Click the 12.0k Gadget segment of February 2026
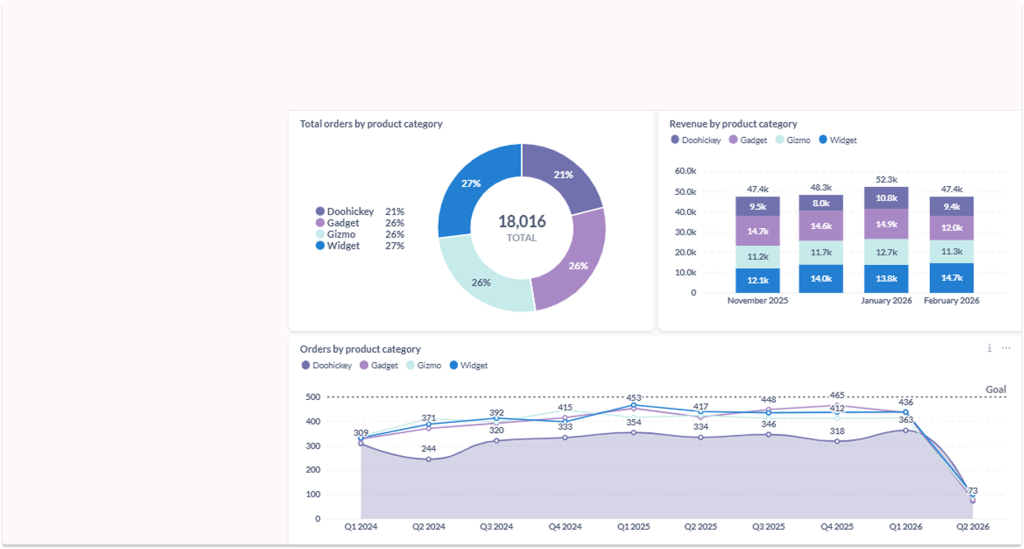 point(952,228)
